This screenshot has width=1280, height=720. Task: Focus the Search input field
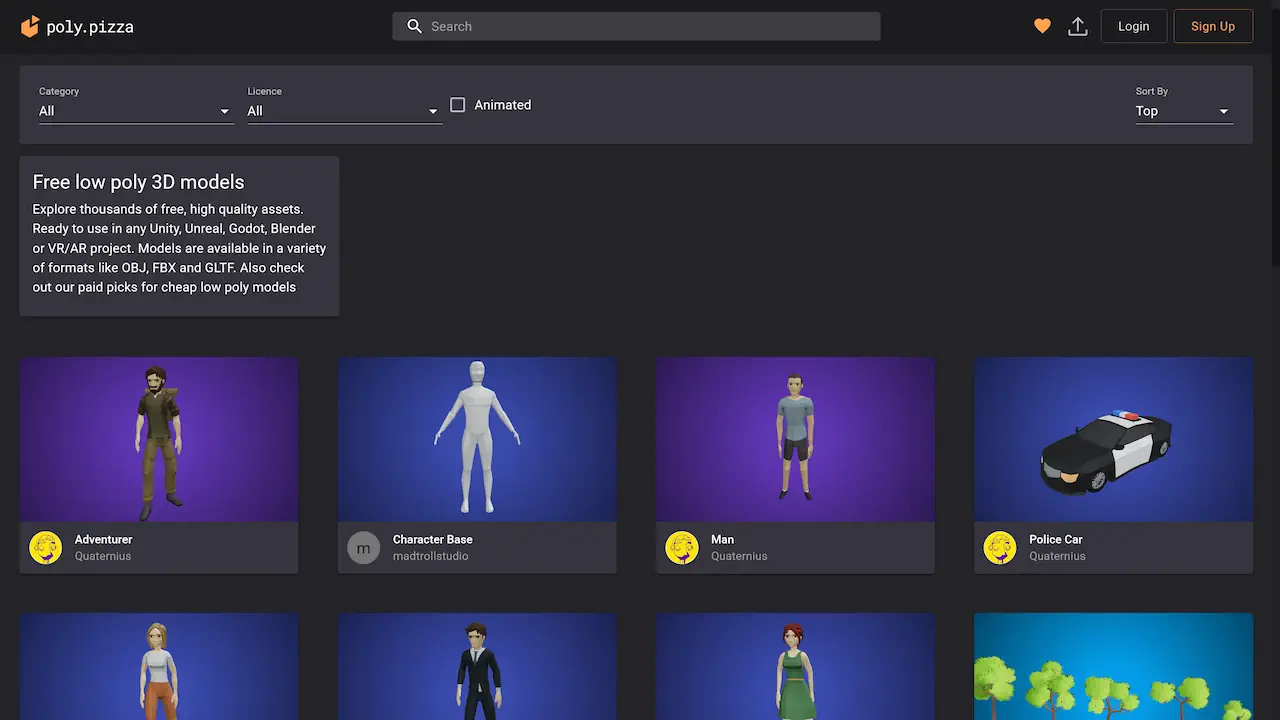pyautogui.click(x=636, y=27)
